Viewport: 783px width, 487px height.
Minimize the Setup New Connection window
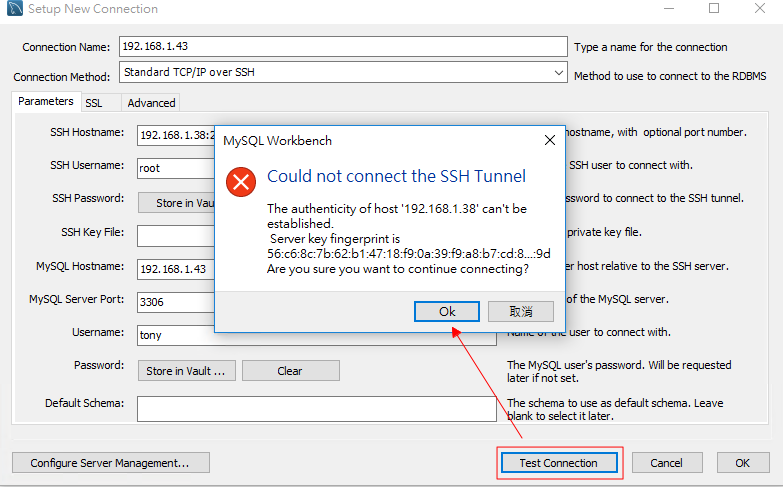pos(669,9)
